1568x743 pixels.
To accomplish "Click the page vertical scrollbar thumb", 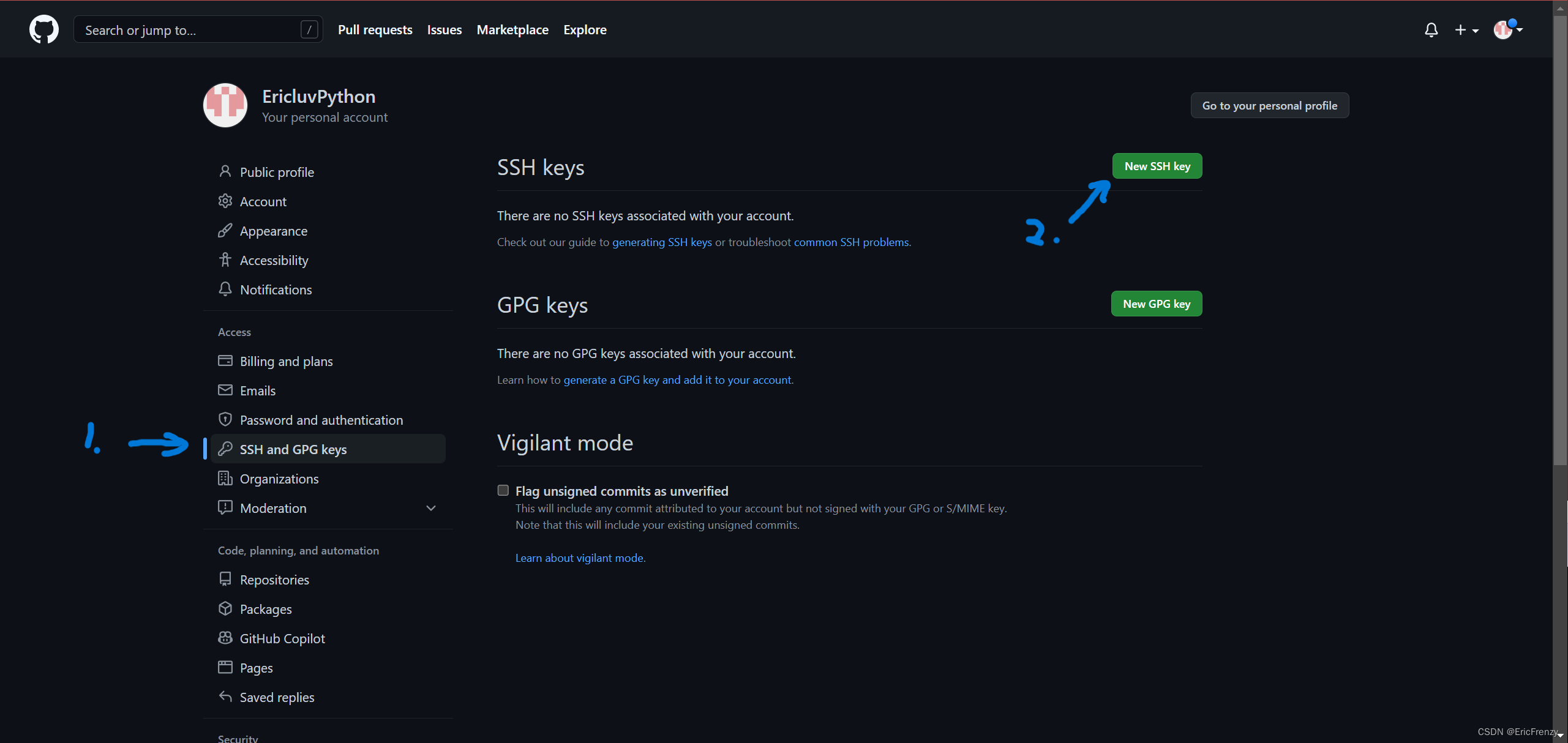I will [1560, 242].
